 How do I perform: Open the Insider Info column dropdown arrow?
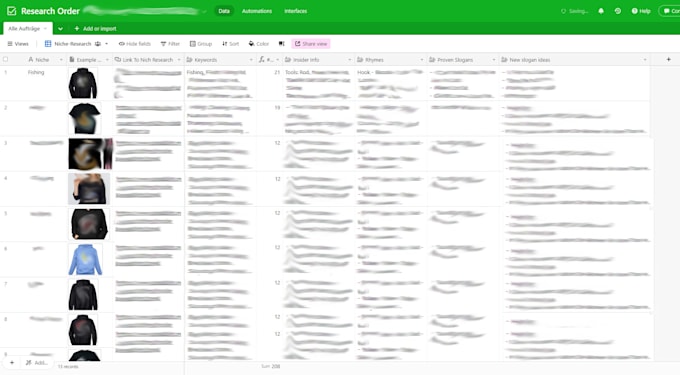[x=350, y=60]
